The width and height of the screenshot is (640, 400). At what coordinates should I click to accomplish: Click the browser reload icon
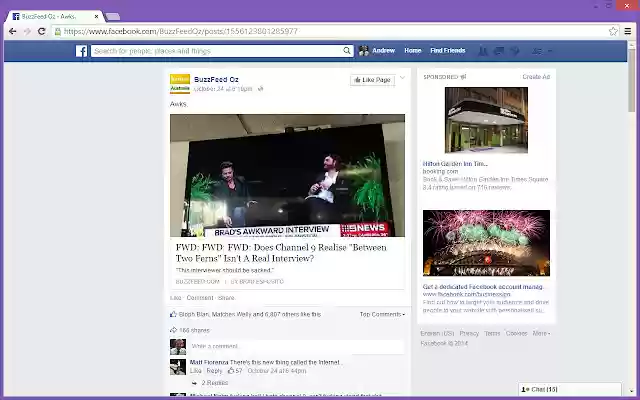pyautogui.click(x=41, y=31)
